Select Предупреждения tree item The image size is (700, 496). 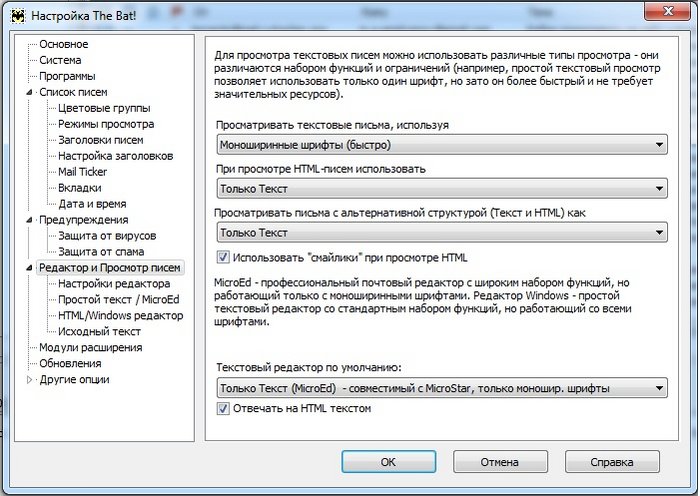pyautogui.click(x=83, y=220)
